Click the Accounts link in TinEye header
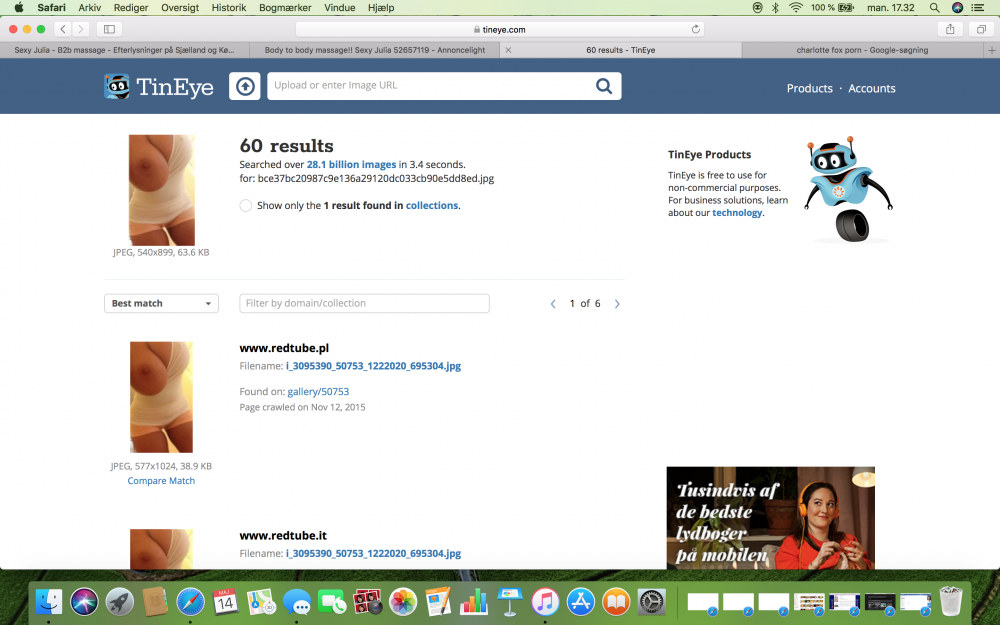This screenshot has width=1000, height=625. pos(871,88)
